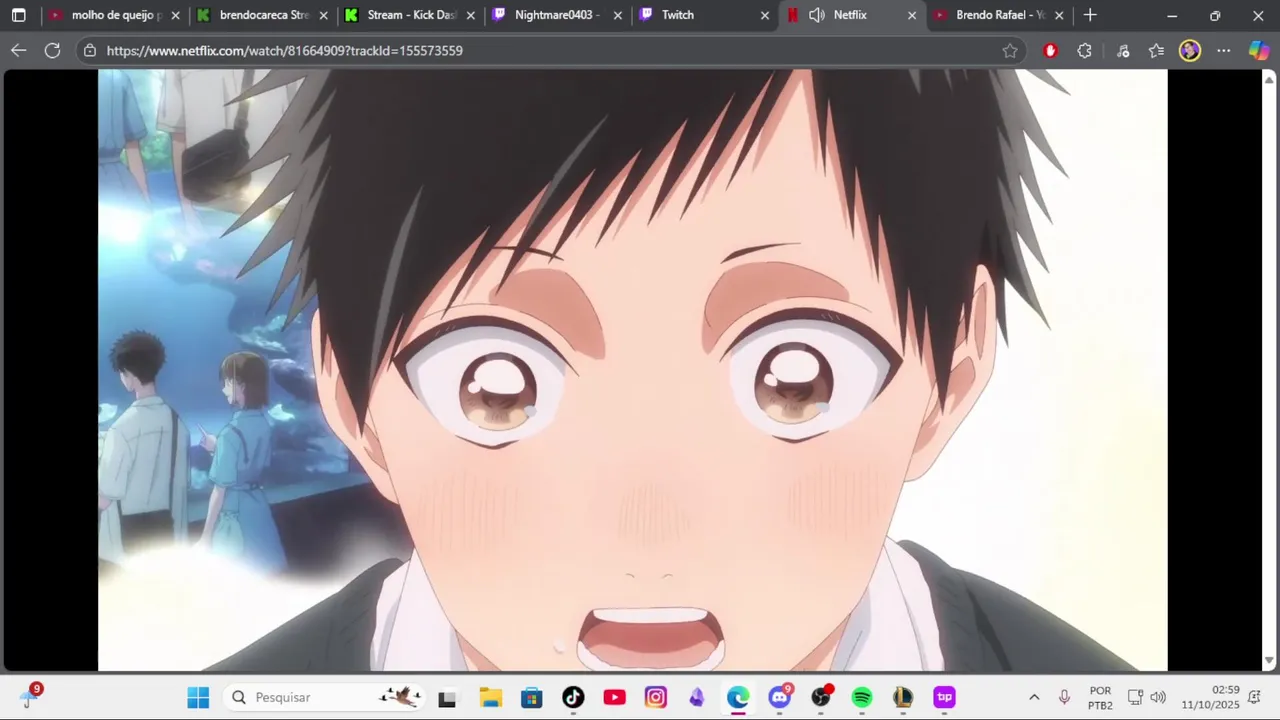
Task: Restore down the Edge window
Action: pos(1215,15)
